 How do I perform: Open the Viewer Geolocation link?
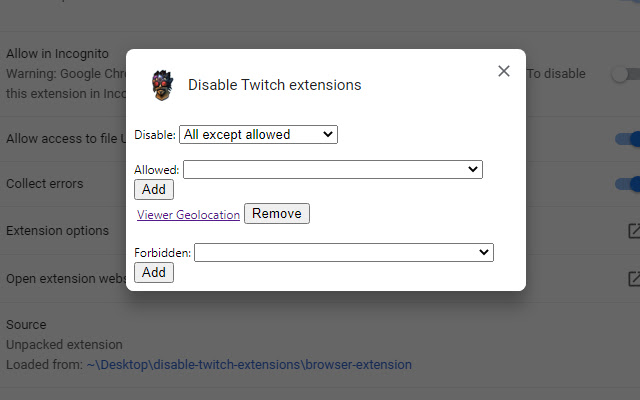pos(188,214)
